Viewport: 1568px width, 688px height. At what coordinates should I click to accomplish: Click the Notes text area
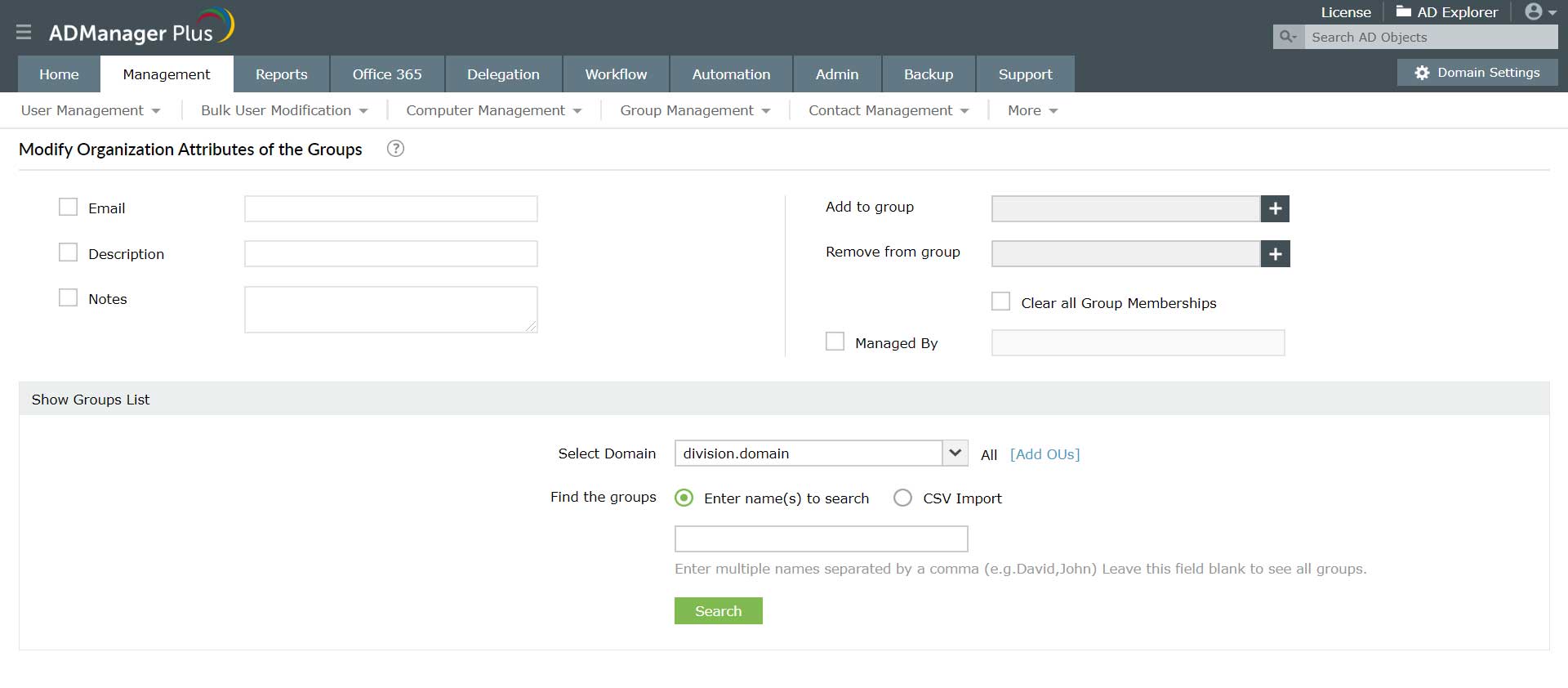tap(391, 309)
